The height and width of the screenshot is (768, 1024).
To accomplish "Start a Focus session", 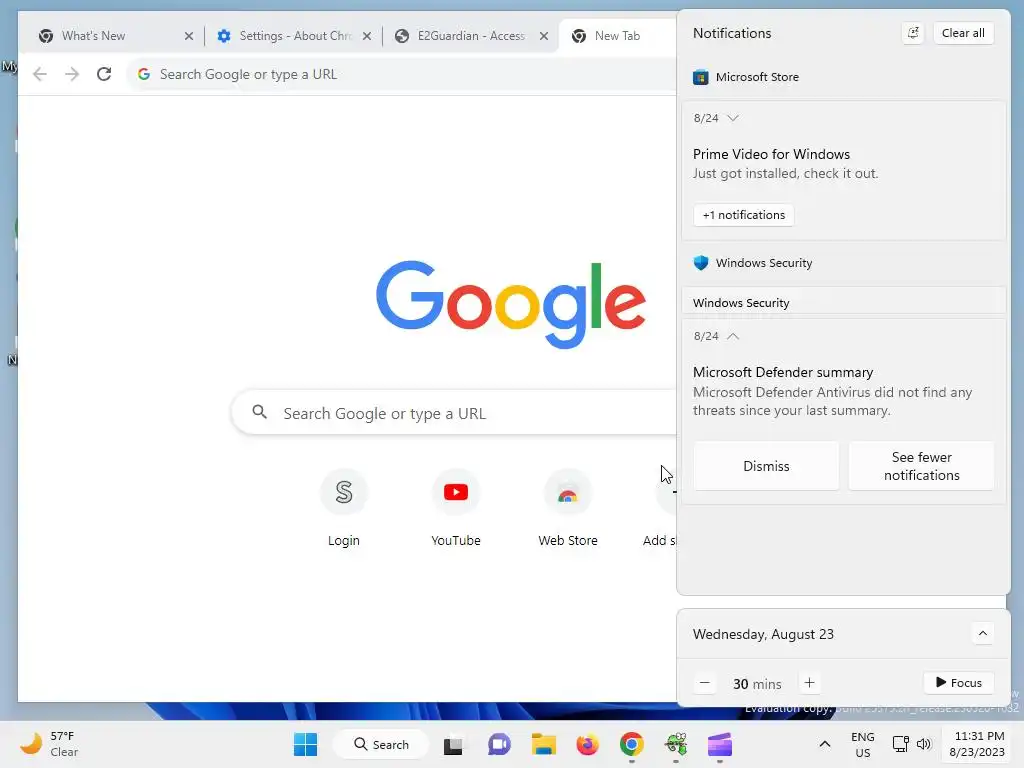I will pos(959,683).
